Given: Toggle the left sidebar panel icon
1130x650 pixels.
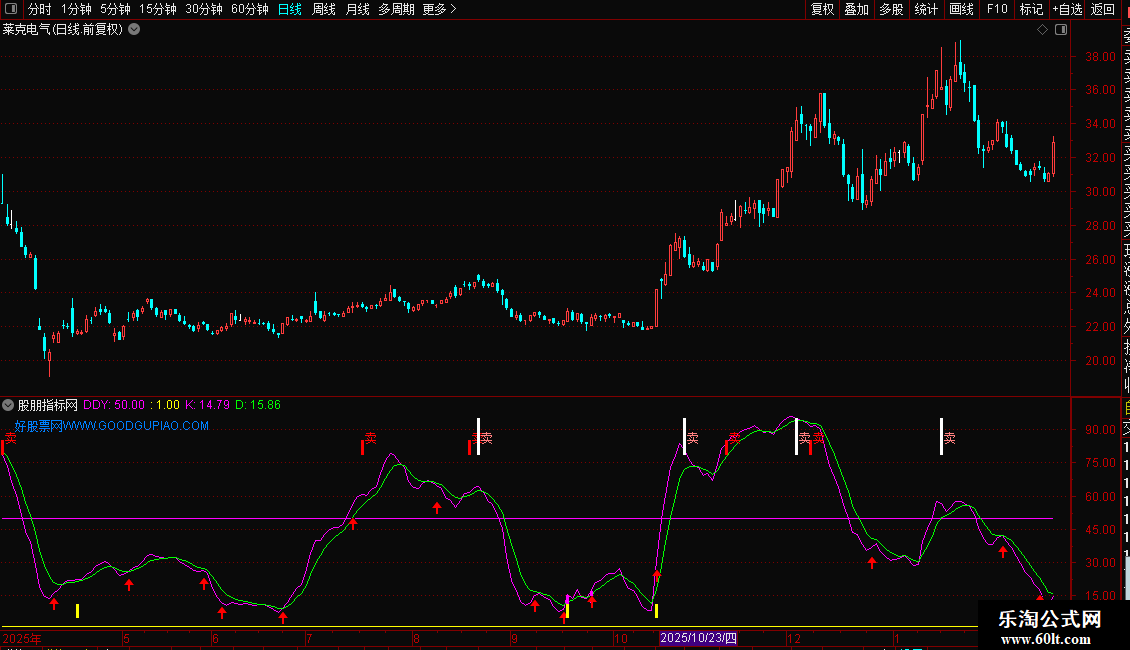Looking at the screenshot, I should [11, 9].
